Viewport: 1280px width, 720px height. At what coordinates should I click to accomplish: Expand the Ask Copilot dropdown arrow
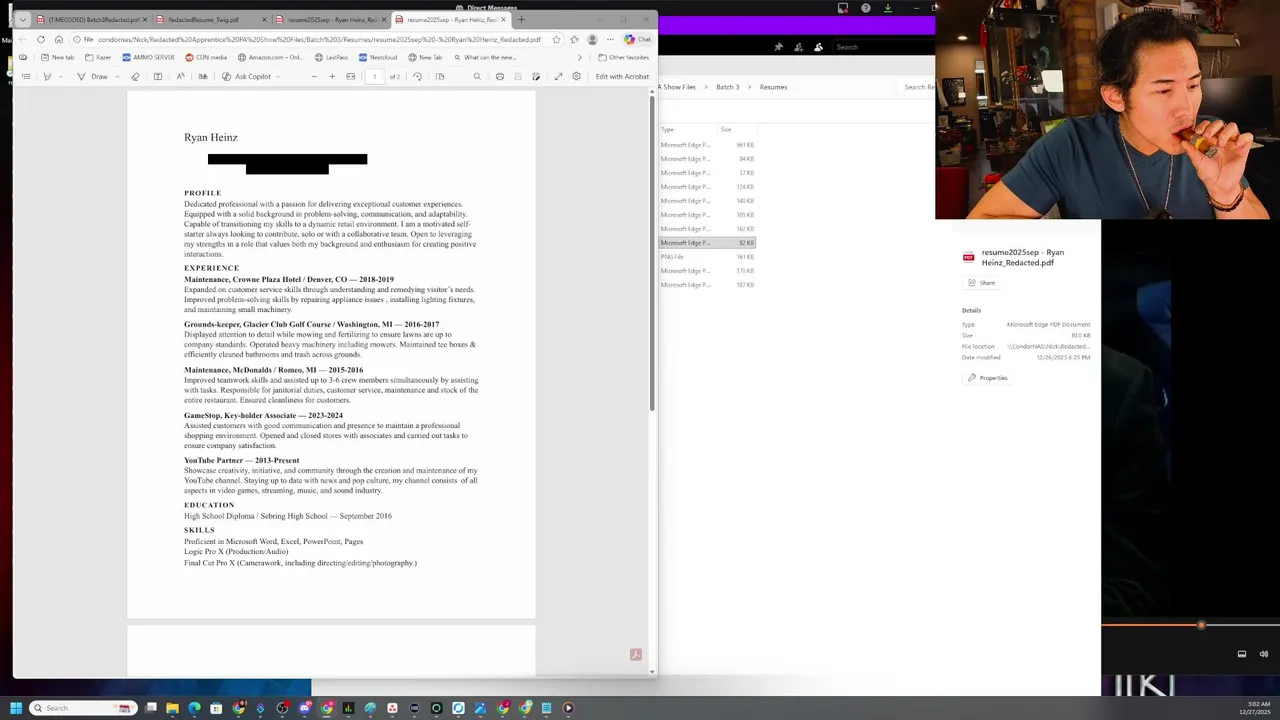[x=278, y=76]
